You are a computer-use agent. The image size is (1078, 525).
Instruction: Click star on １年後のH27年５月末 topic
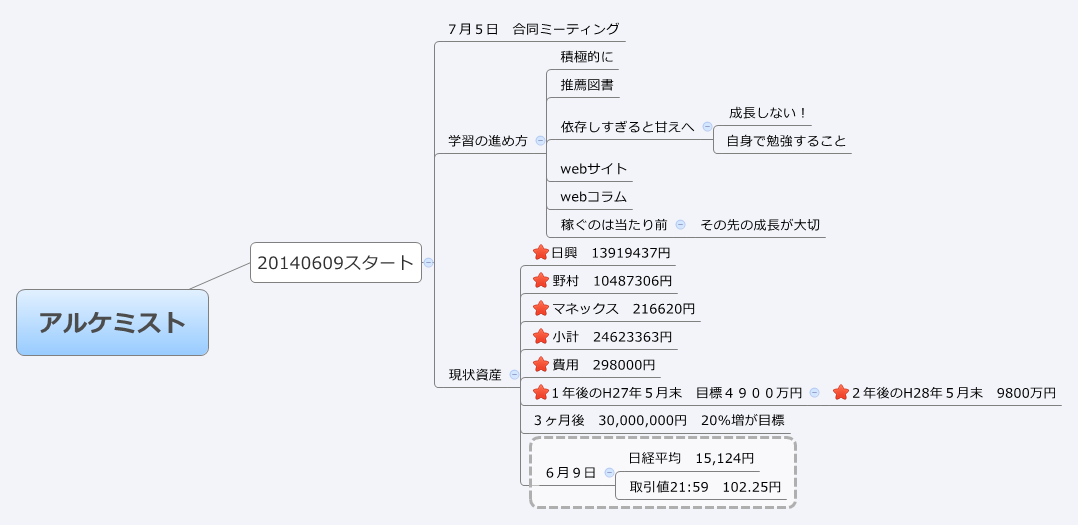[x=541, y=392]
